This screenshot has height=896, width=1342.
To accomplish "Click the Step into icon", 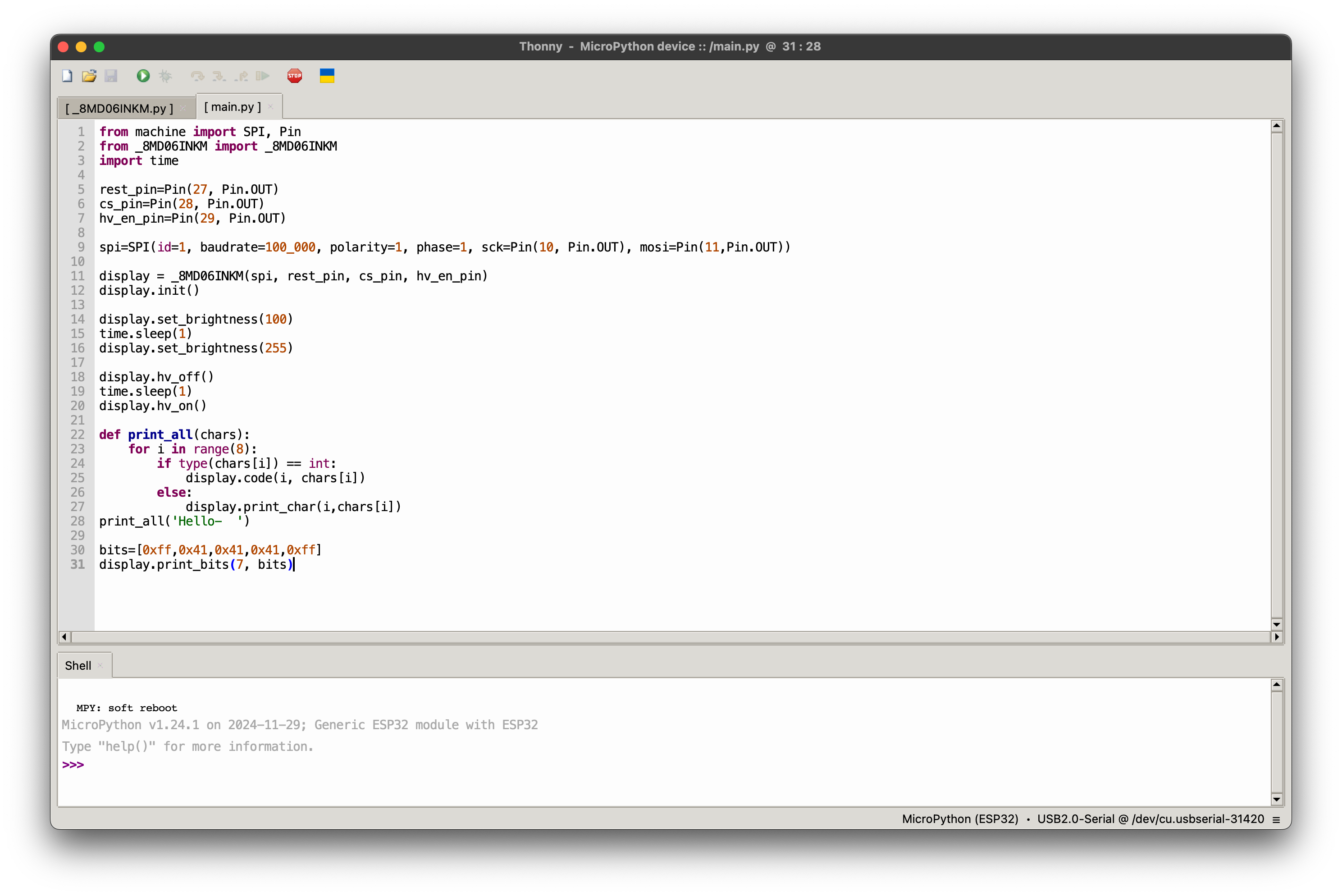I will click(219, 76).
